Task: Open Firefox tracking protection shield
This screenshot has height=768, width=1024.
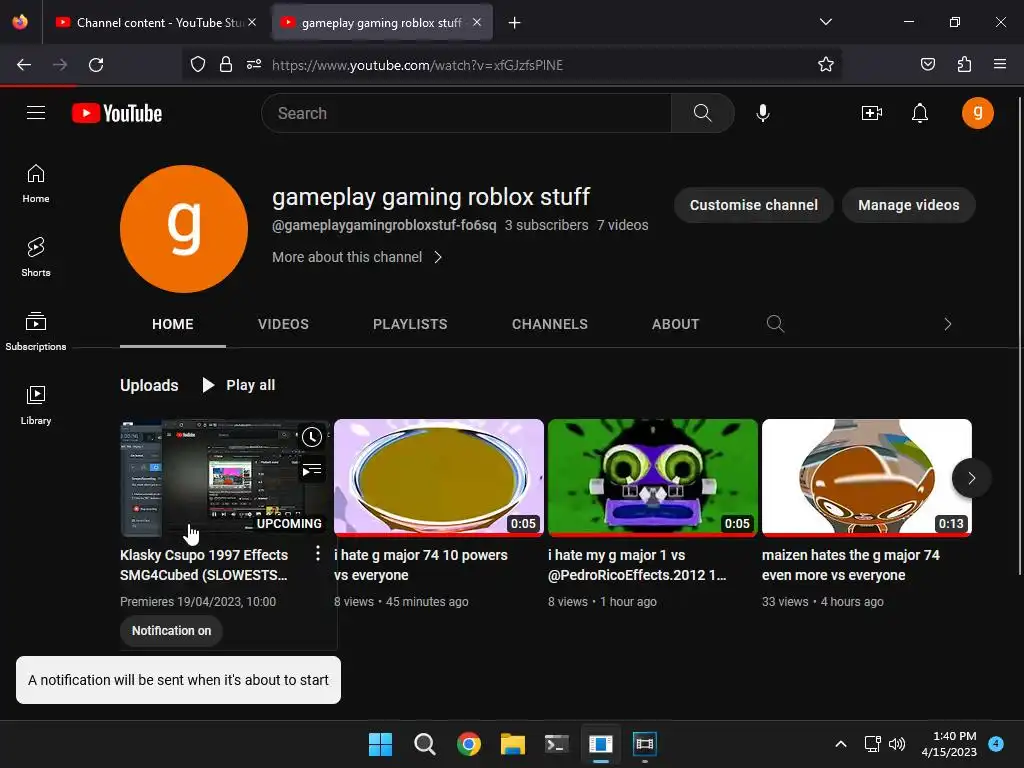Action: tap(198, 65)
